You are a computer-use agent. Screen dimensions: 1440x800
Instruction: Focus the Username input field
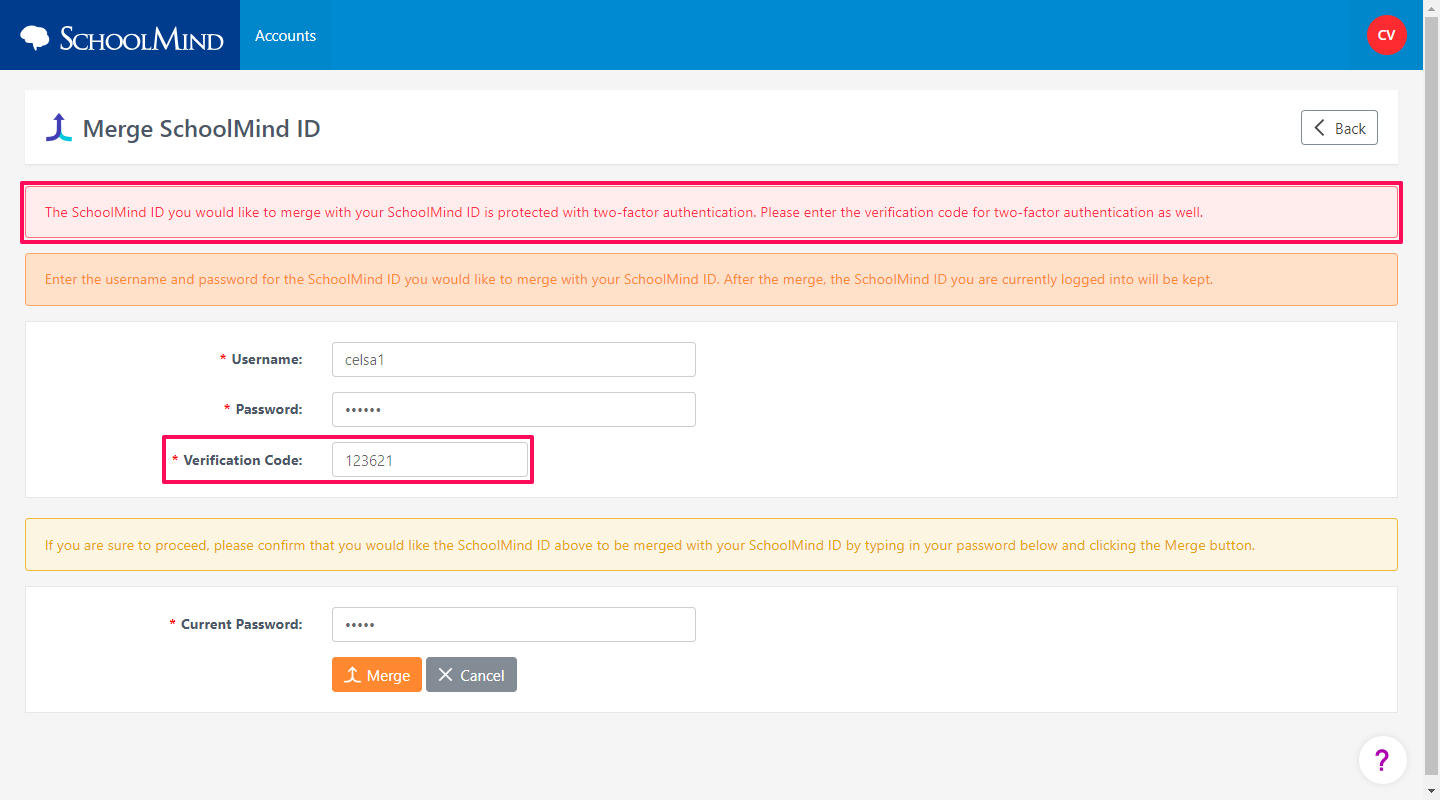pyautogui.click(x=513, y=360)
